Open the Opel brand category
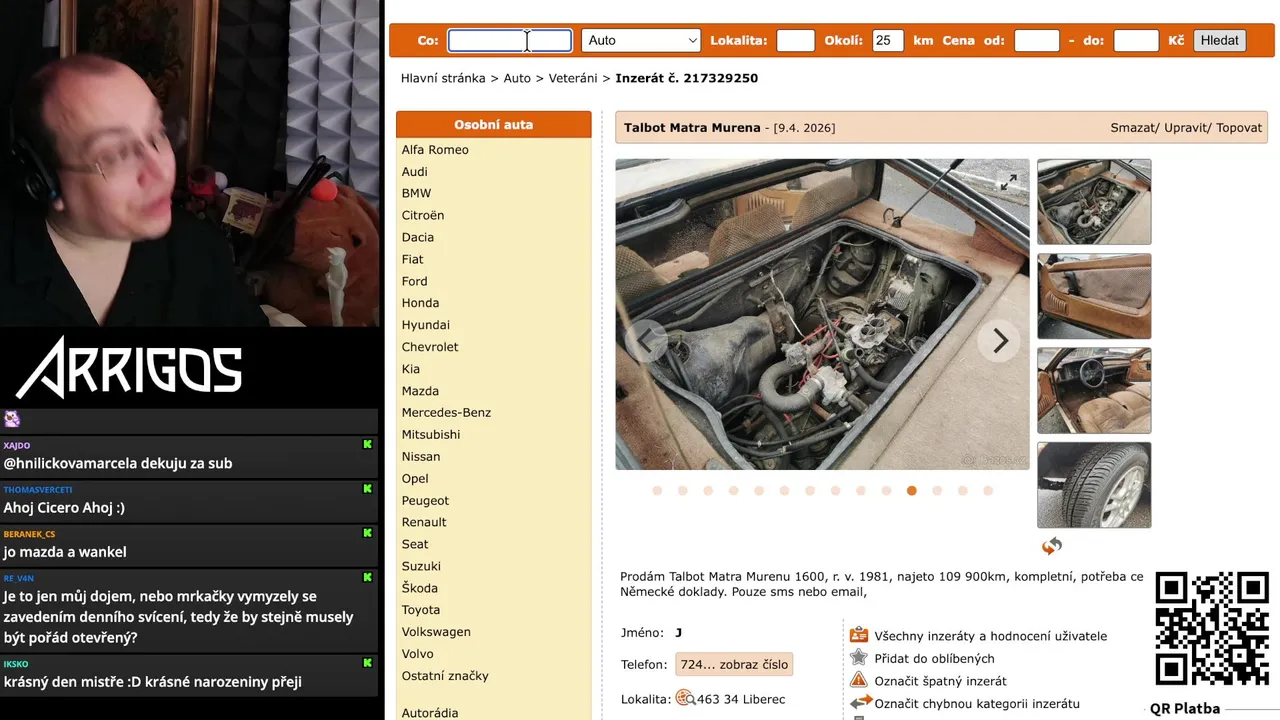The image size is (1280, 720). click(x=415, y=479)
